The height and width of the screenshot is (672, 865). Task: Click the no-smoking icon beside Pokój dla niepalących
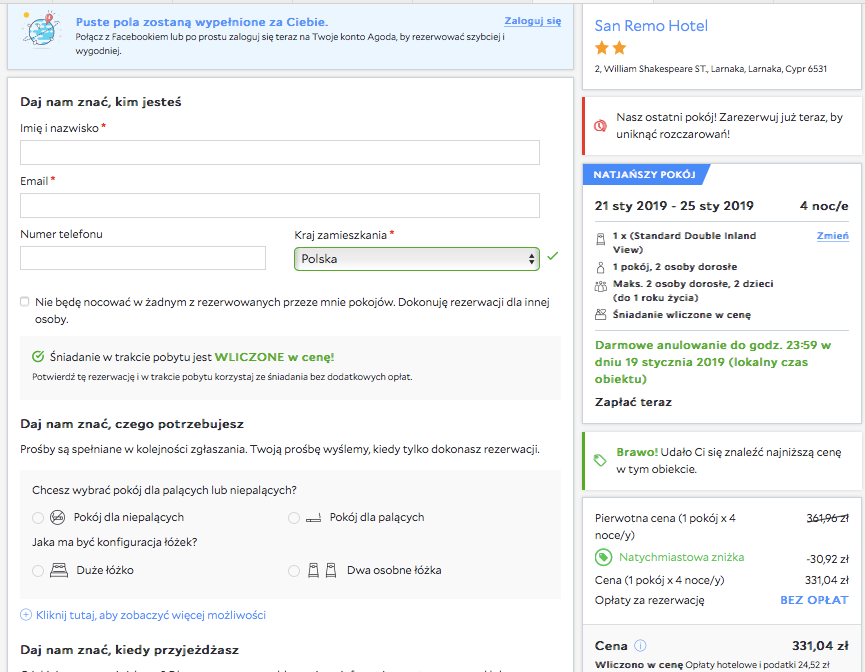pyautogui.click(x=57, y=518)
